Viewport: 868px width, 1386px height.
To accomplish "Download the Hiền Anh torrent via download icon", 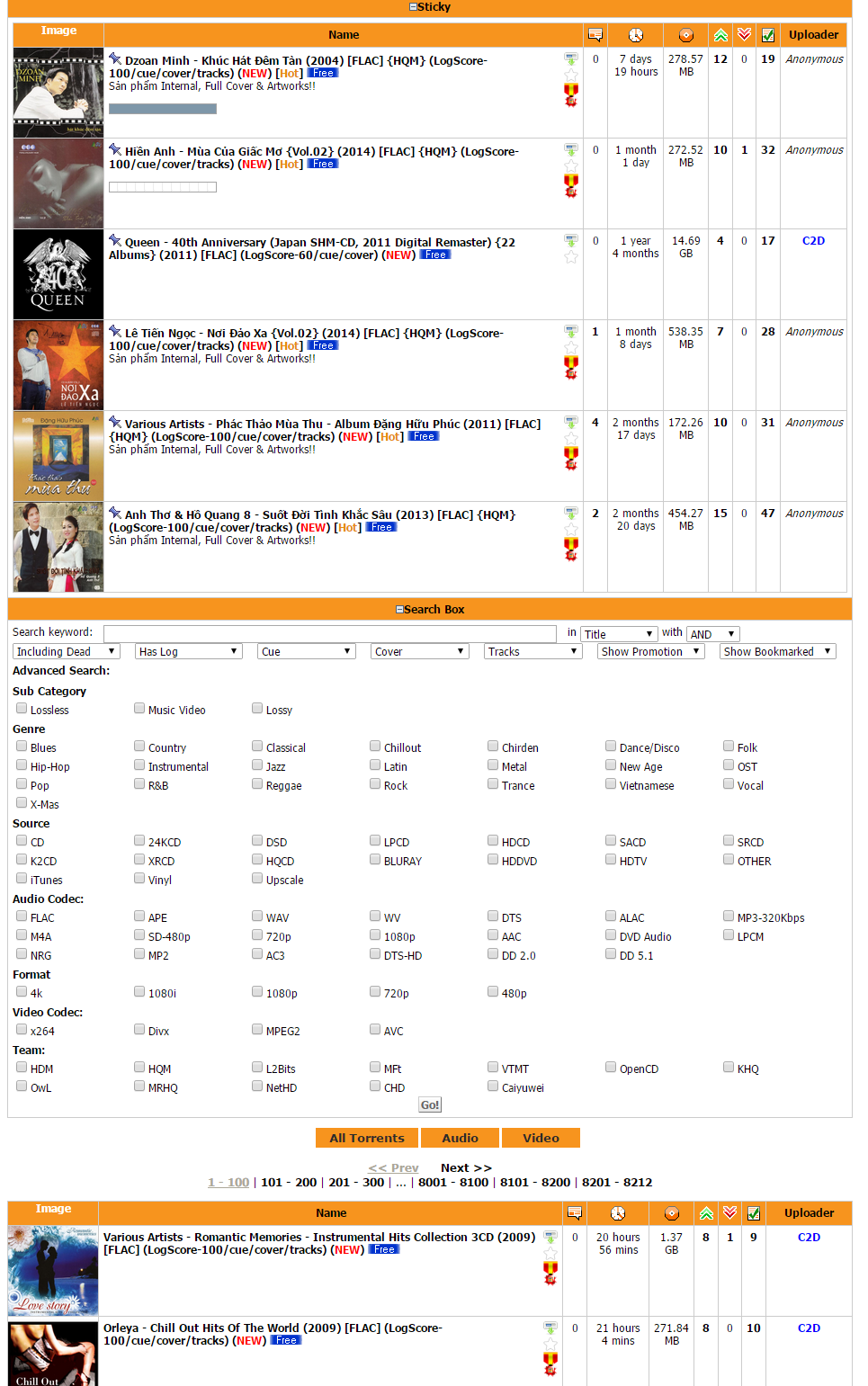I will point(571,149).
